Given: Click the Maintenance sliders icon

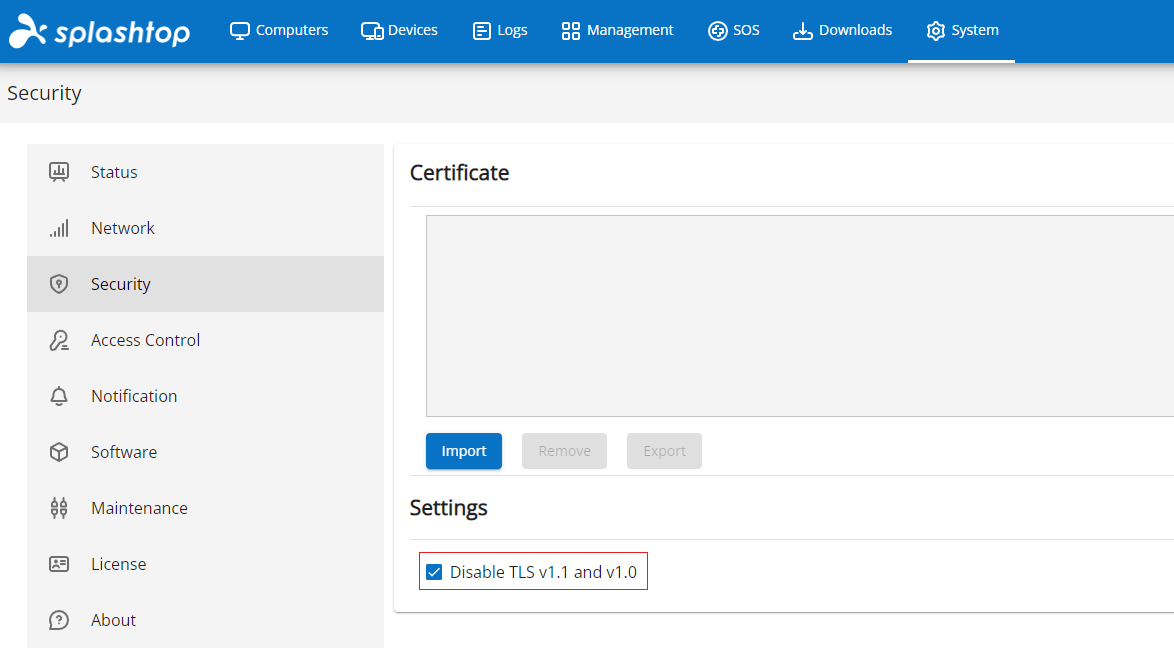Looking at the screenshot, I should (x=59, y=508).
